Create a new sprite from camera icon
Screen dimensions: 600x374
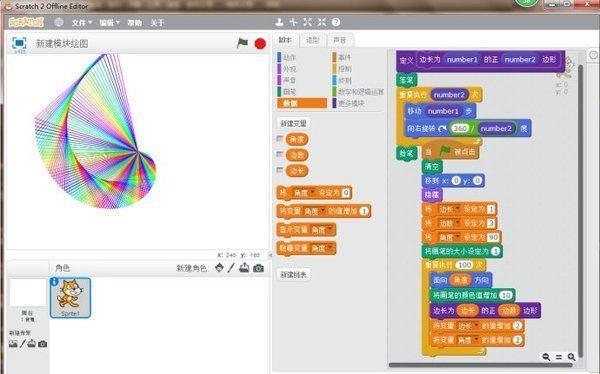(x=259, y=268)
